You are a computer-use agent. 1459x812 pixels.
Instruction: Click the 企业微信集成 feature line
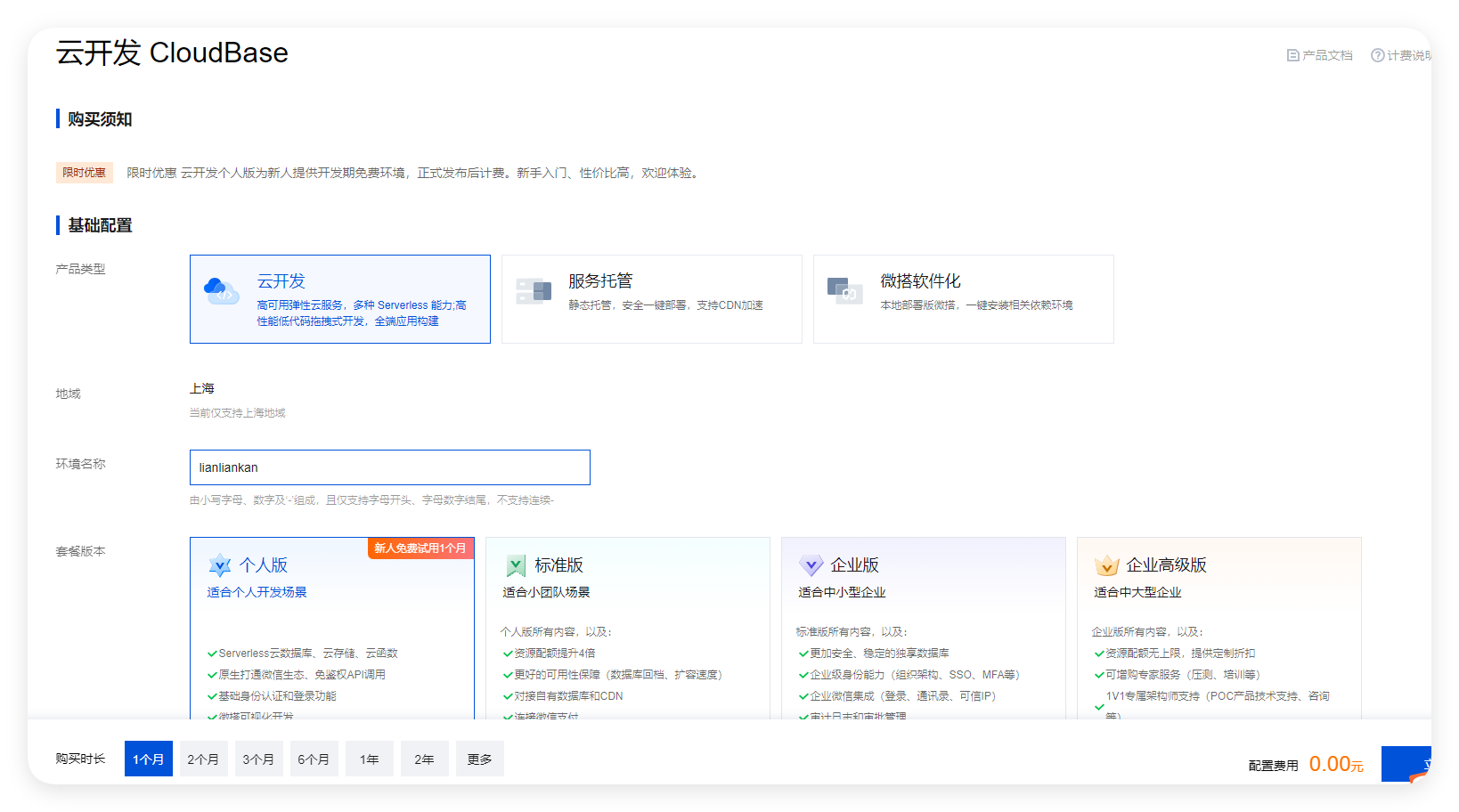pyautogui.click(x=898, y=696)
